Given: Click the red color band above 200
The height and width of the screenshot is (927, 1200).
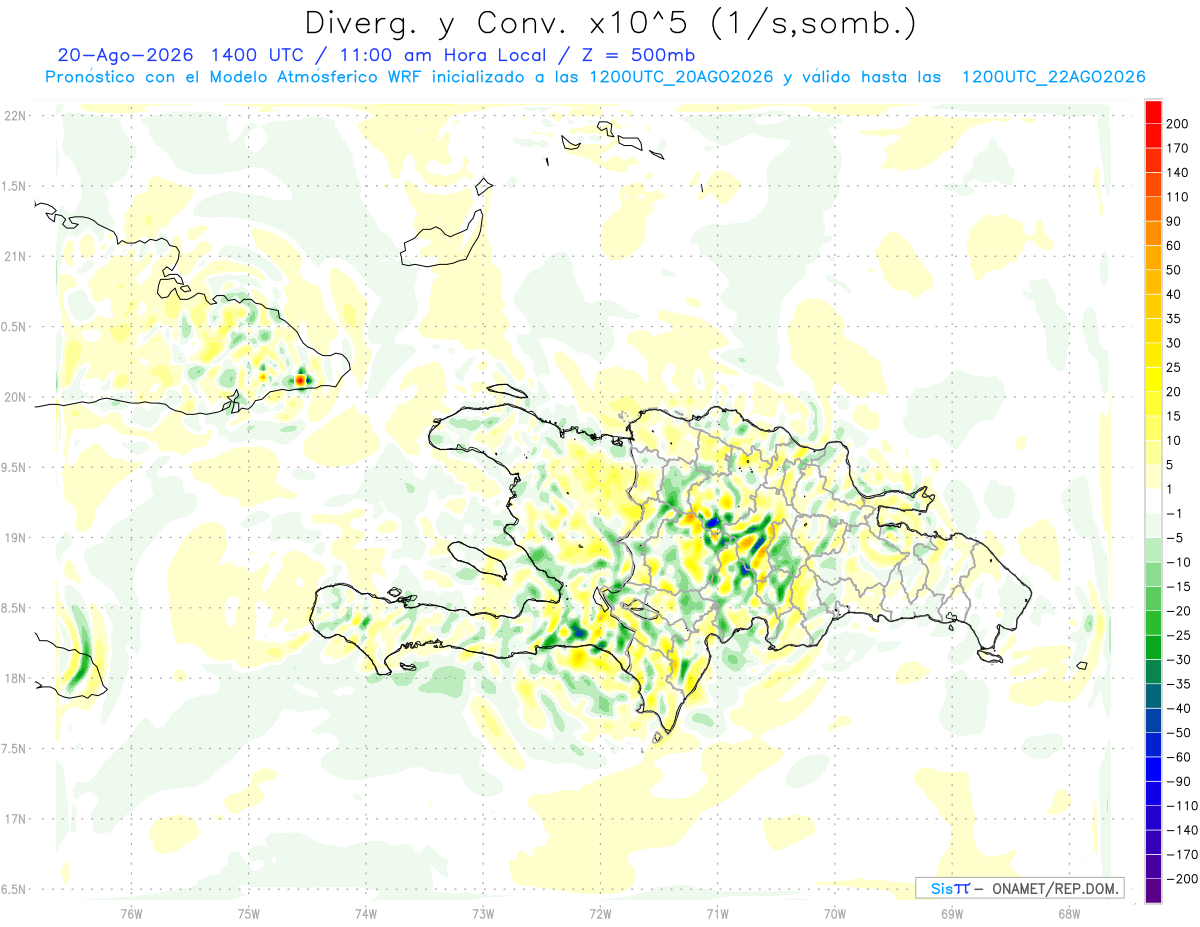Looking at the screenshot, I should (1154, 112).
